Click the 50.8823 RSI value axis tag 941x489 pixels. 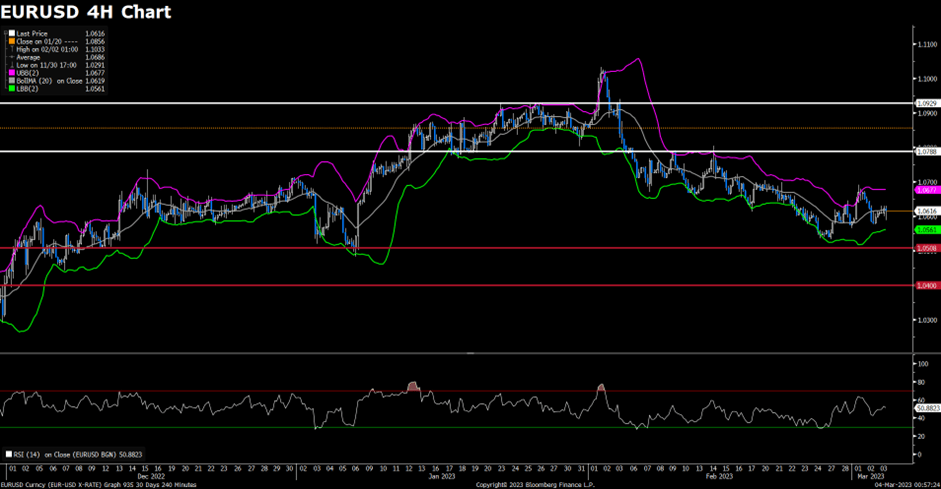929,409
